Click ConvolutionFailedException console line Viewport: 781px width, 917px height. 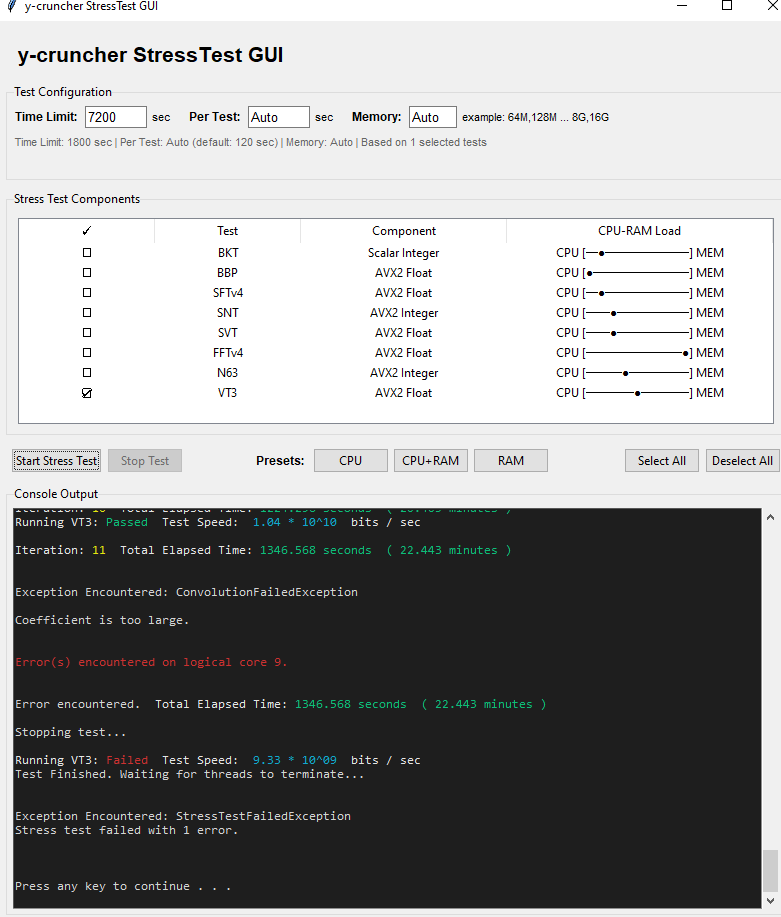click(x=186, y=592)
